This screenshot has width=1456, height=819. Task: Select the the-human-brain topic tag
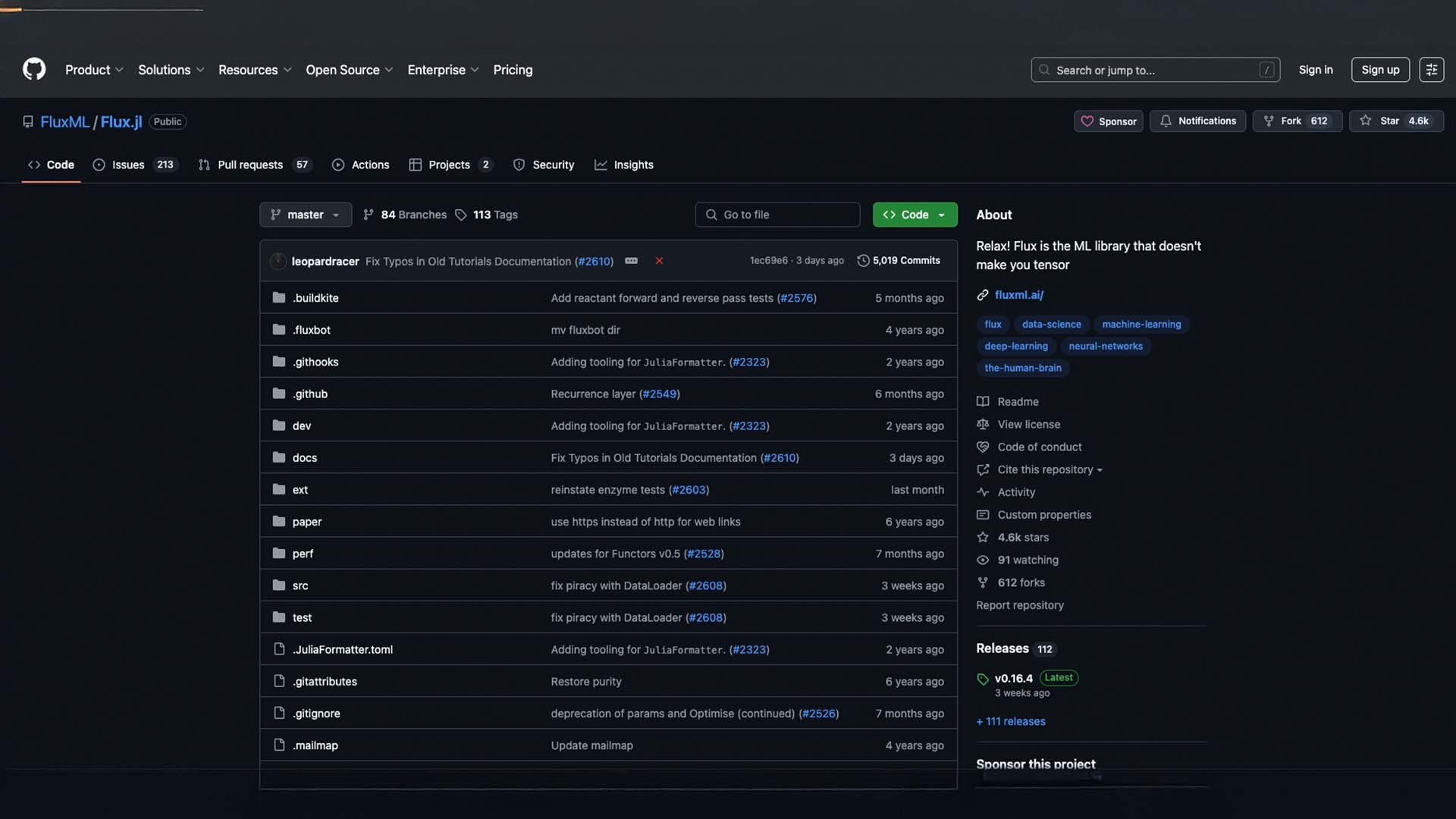point(1022,369)
